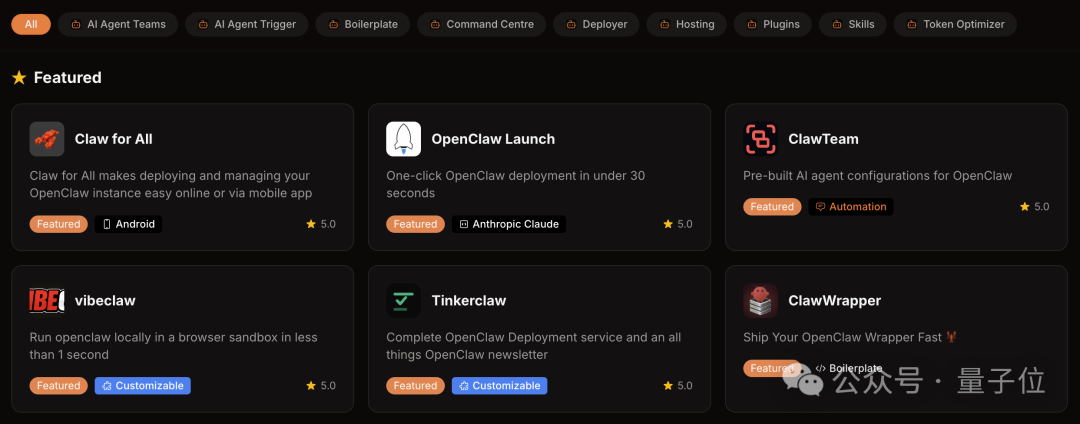Click the Anthropic Claude tag
The image size is (1080, 424).
508,225
